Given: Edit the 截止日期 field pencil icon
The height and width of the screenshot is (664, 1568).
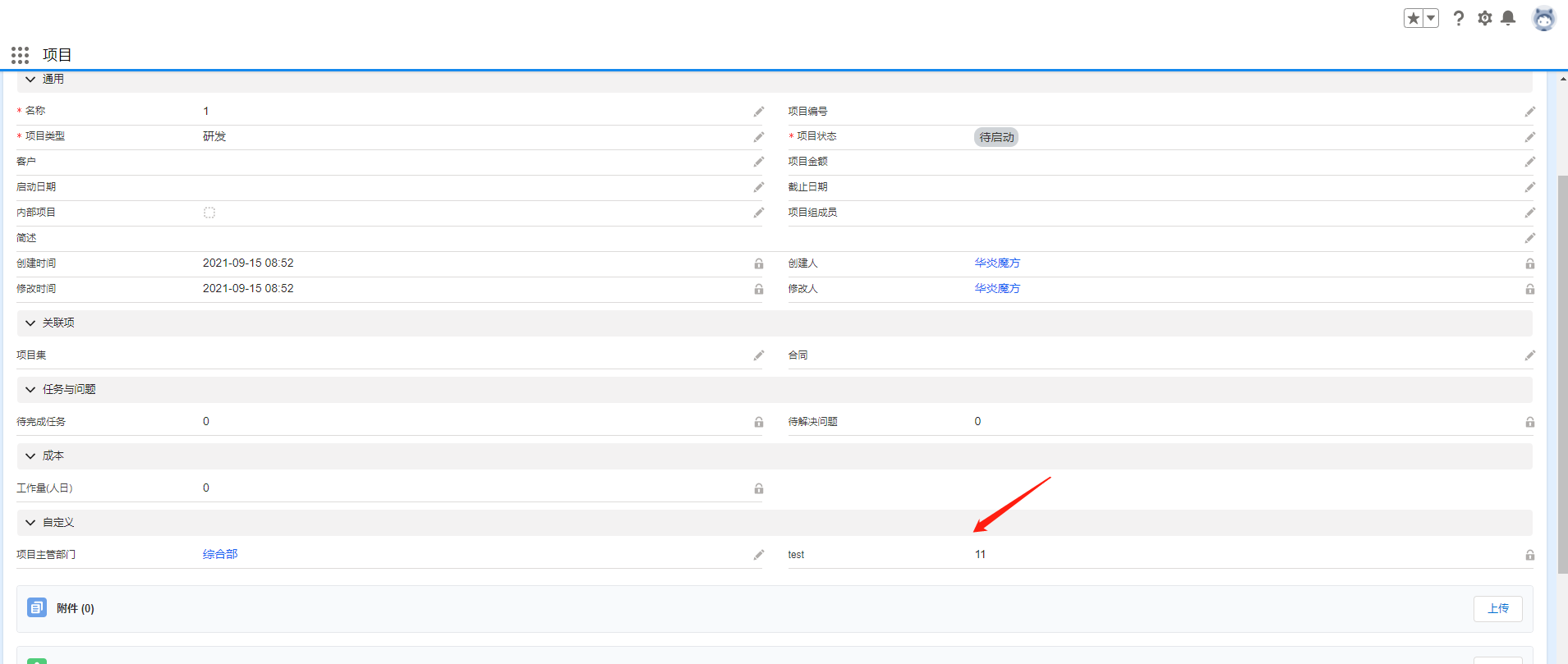Looking at the screenshot, I should click(1530, 187).
